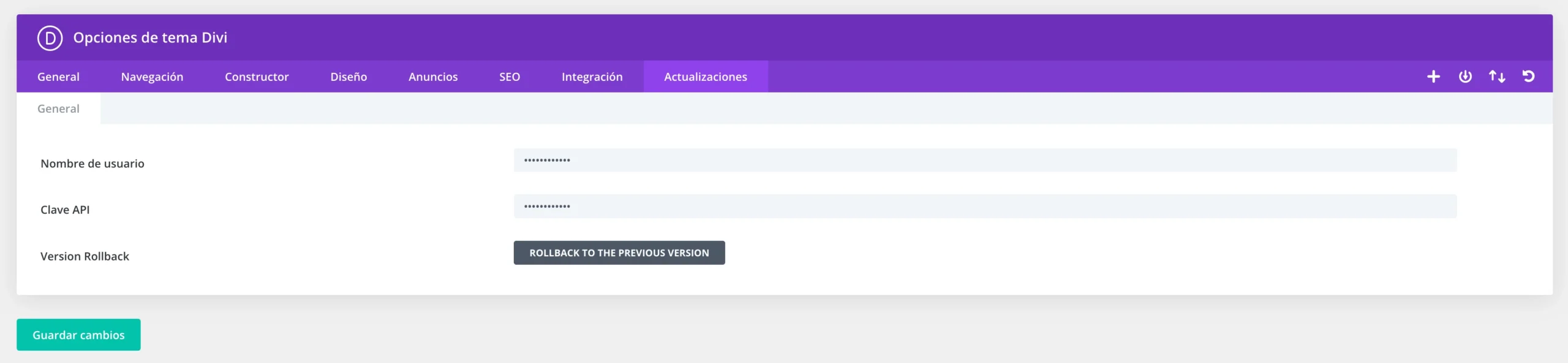This screenshot has width=1568, height=363.
Task: Open the General main tab
Action: tap(58, 77)
